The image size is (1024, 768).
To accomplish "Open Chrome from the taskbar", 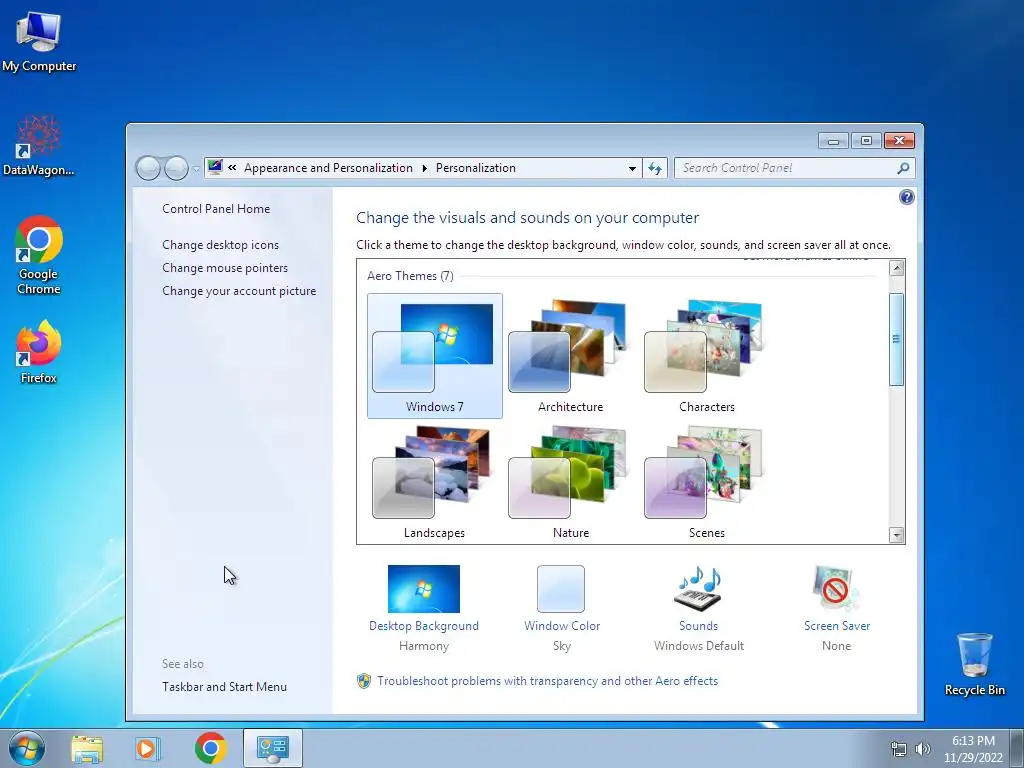I will click(x=210, y=748).
